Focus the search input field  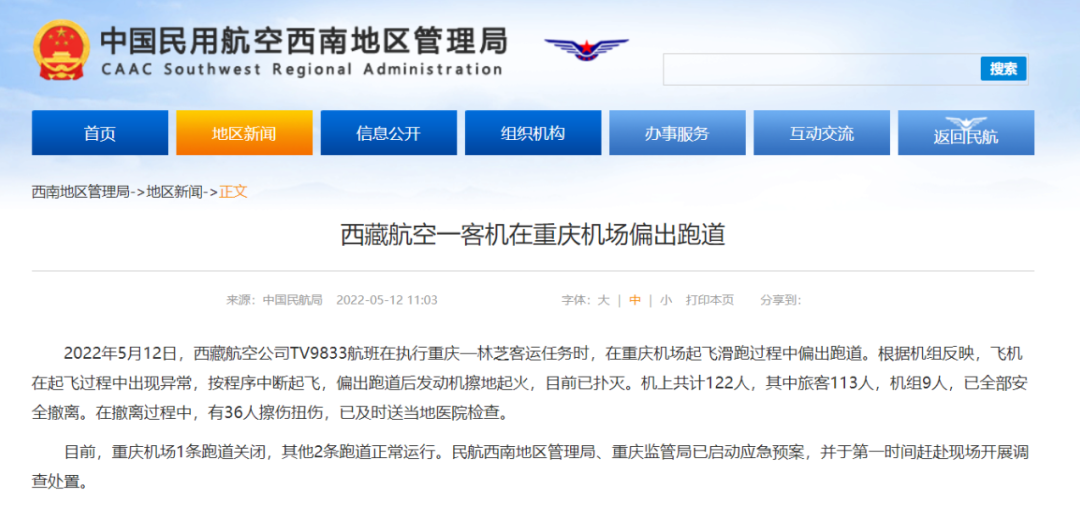[821, 69]
